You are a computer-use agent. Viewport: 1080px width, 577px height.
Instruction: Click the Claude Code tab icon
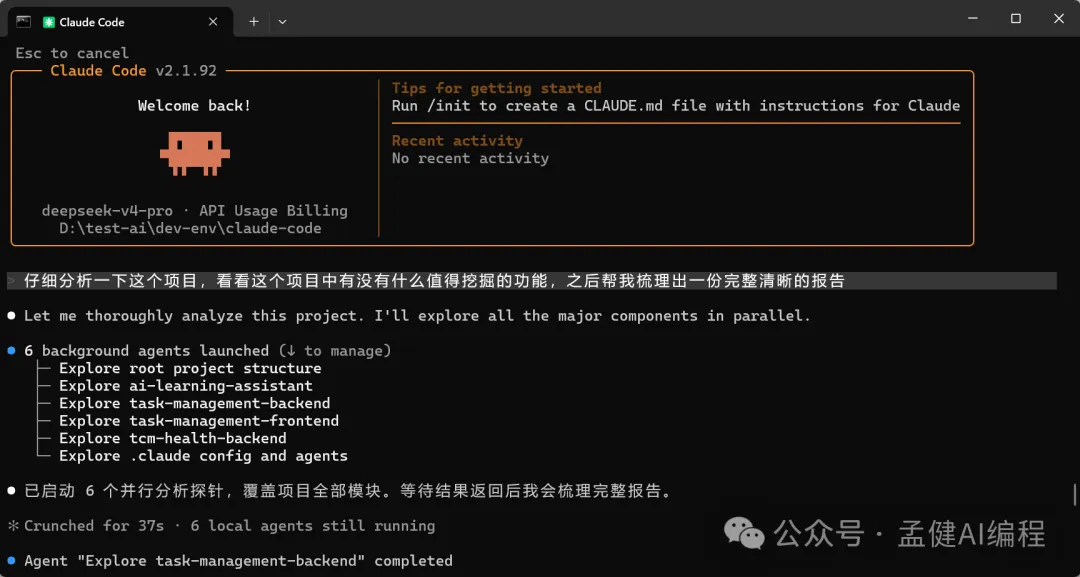(x=49, y=21)
